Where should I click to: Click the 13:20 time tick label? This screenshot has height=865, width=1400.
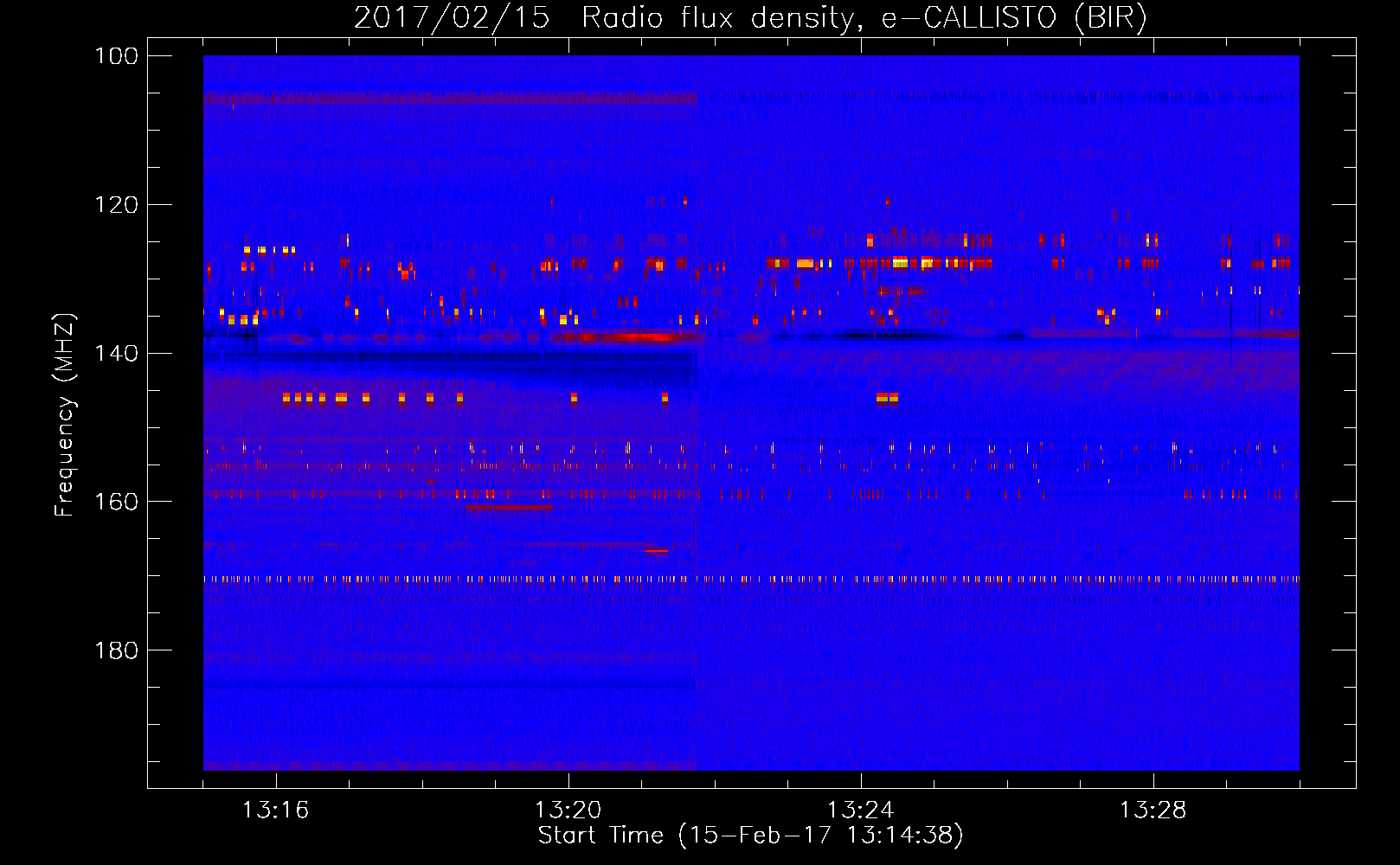pyautogui.click(x=568, y=811)
